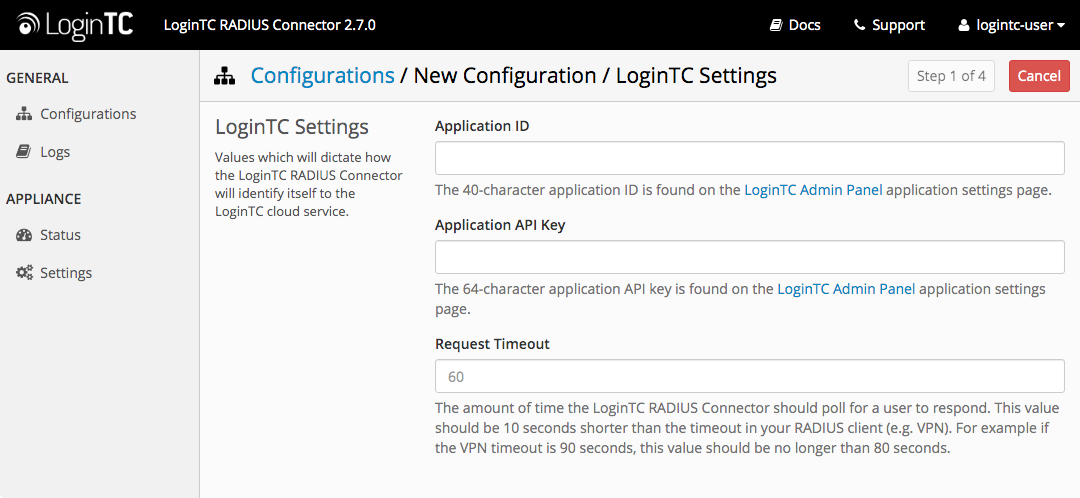Click the Settings gears icon
1080x498 pixels.
tap(24, 273)
